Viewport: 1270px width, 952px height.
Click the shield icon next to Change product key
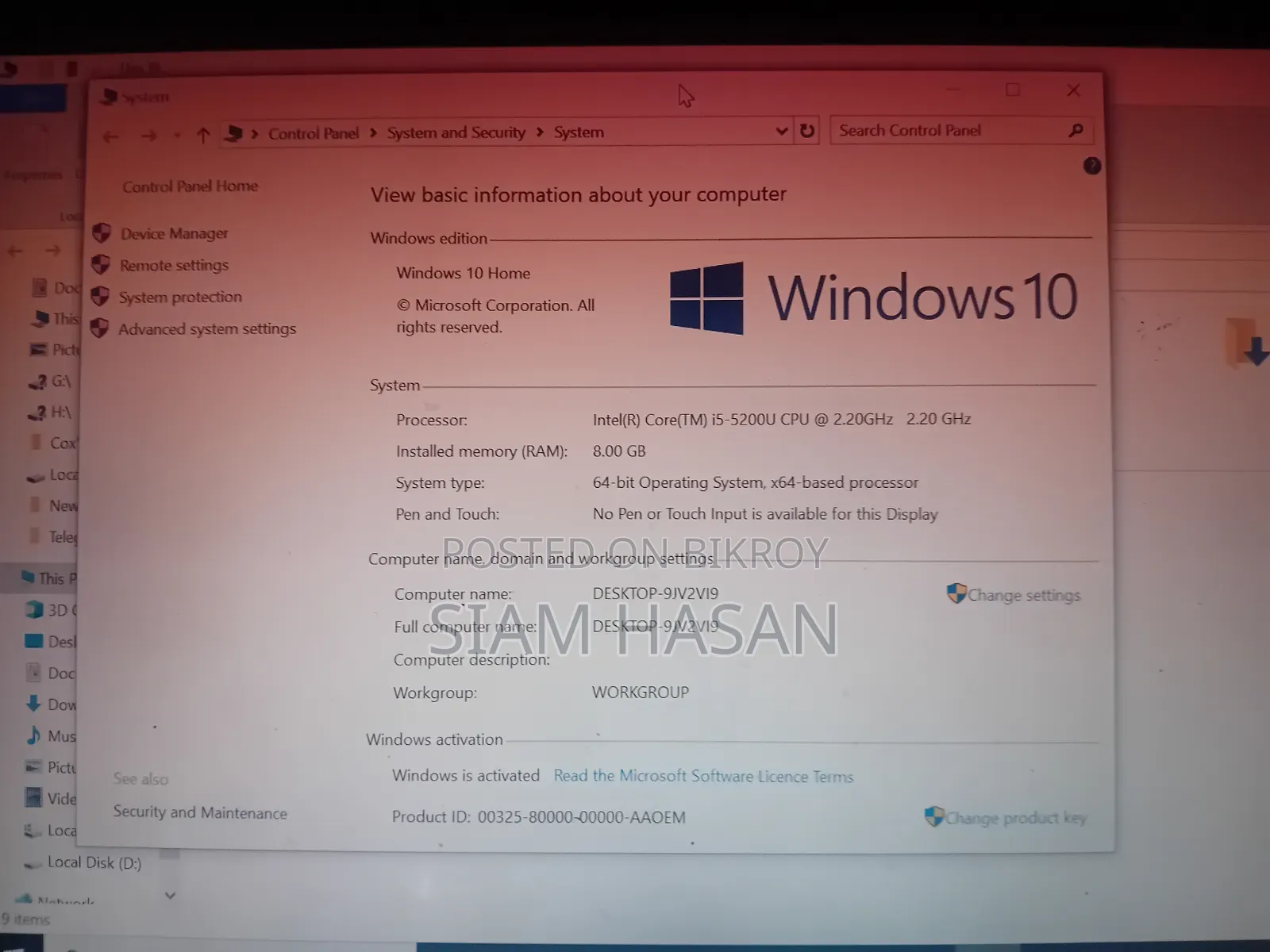(934, 816)
